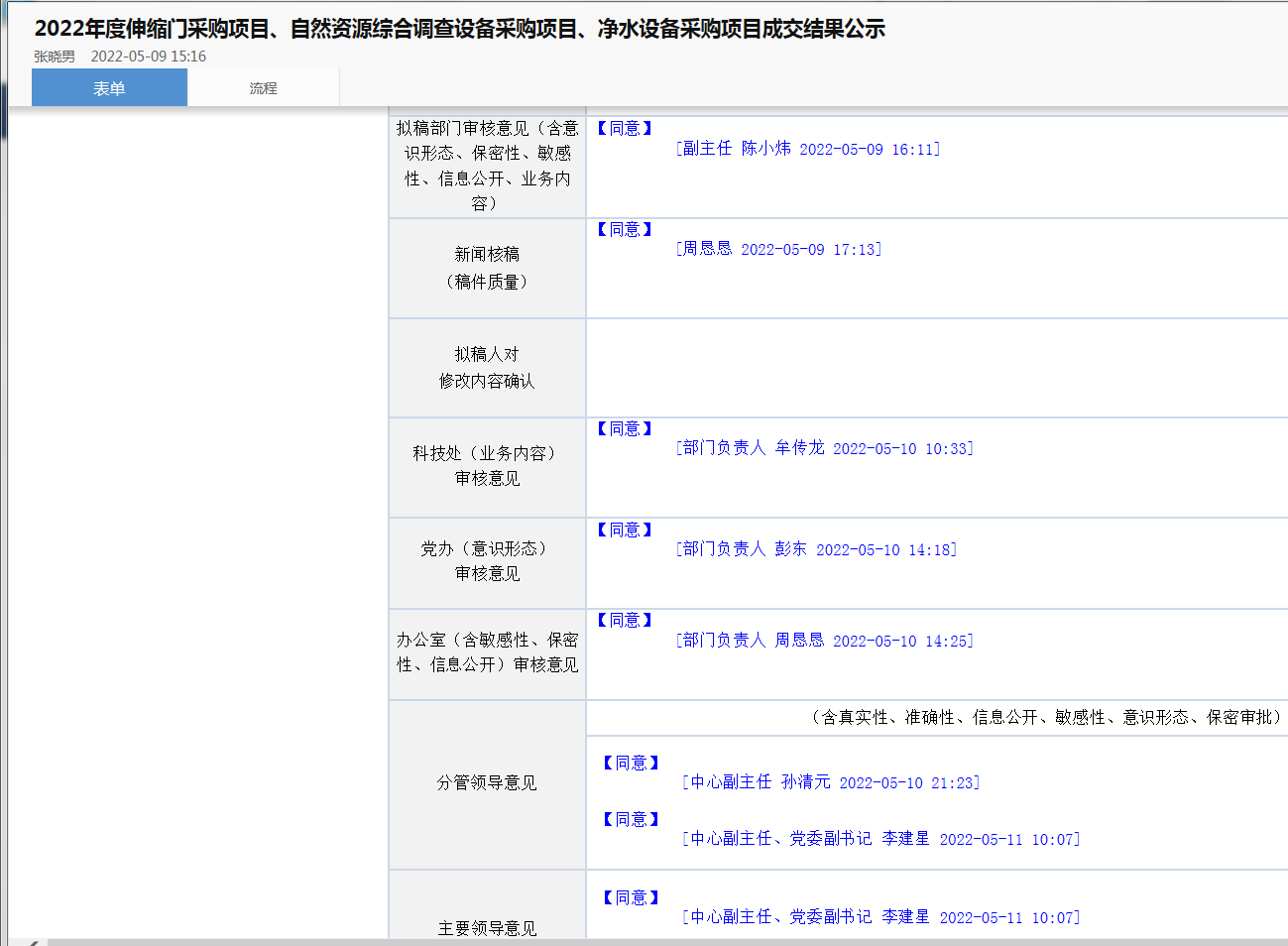The height and width of the screenshot is (946, 1288).
Task: Click 牟传龙 signature in 科技处 row
Action: click(824, 448)
